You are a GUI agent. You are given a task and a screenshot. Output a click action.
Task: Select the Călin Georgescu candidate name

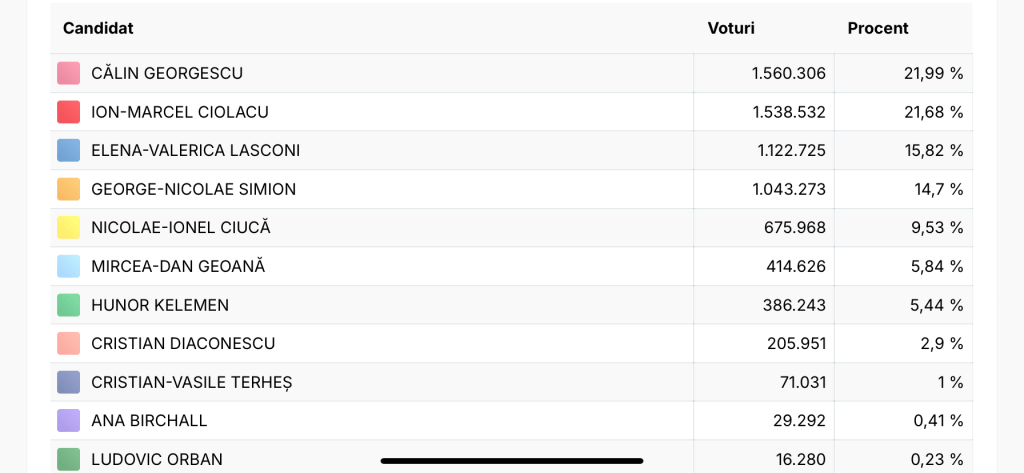[x=167, y=73]
